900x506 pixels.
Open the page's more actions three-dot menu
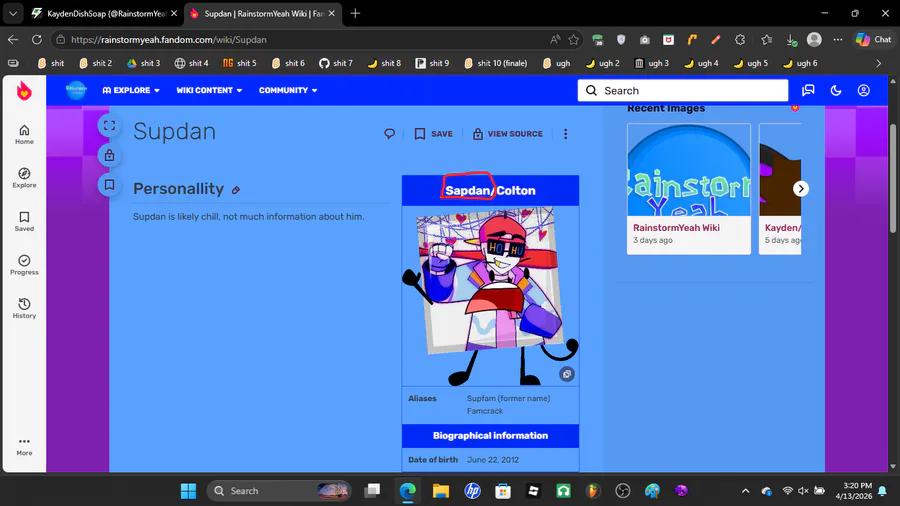pyautogui.click(x=565, y=134)
